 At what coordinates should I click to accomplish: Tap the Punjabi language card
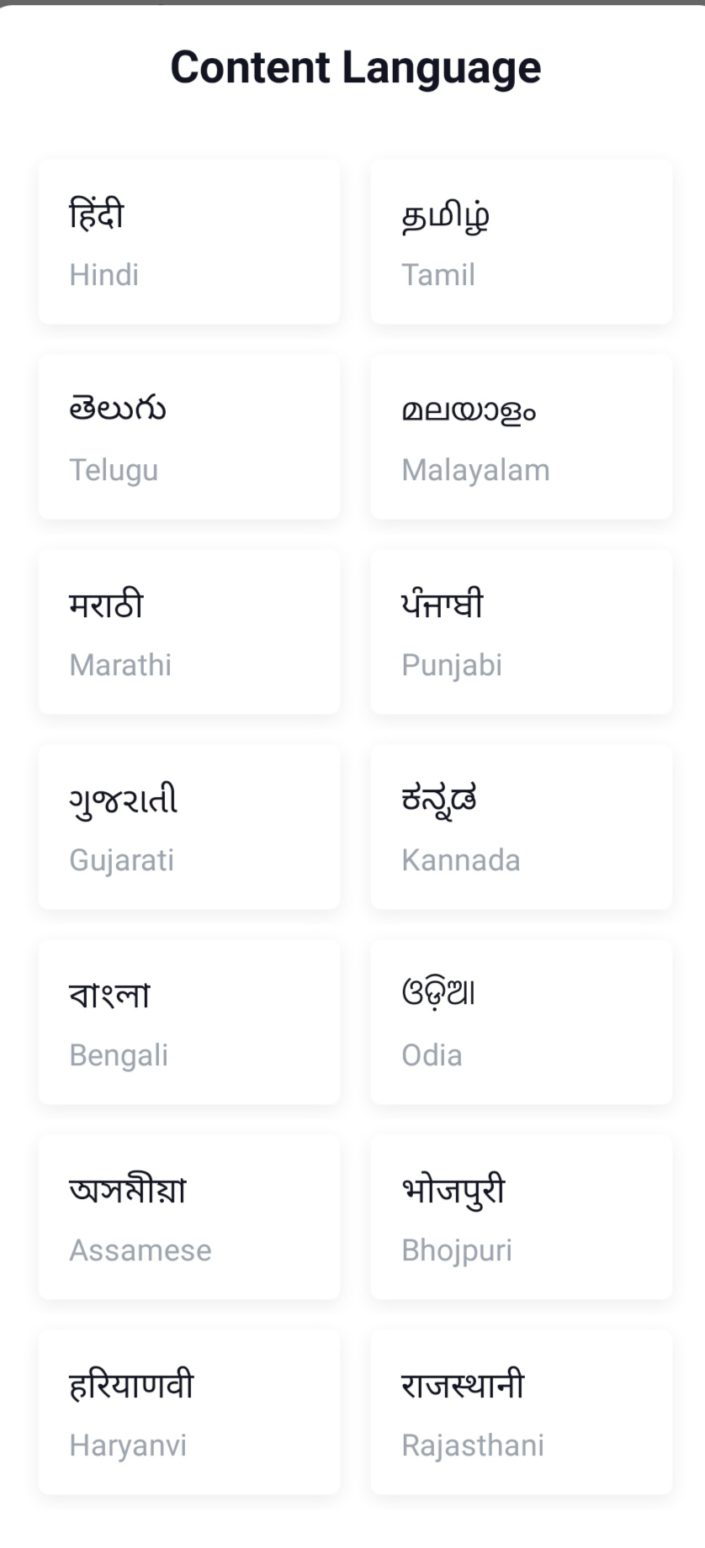pos(521,632)
